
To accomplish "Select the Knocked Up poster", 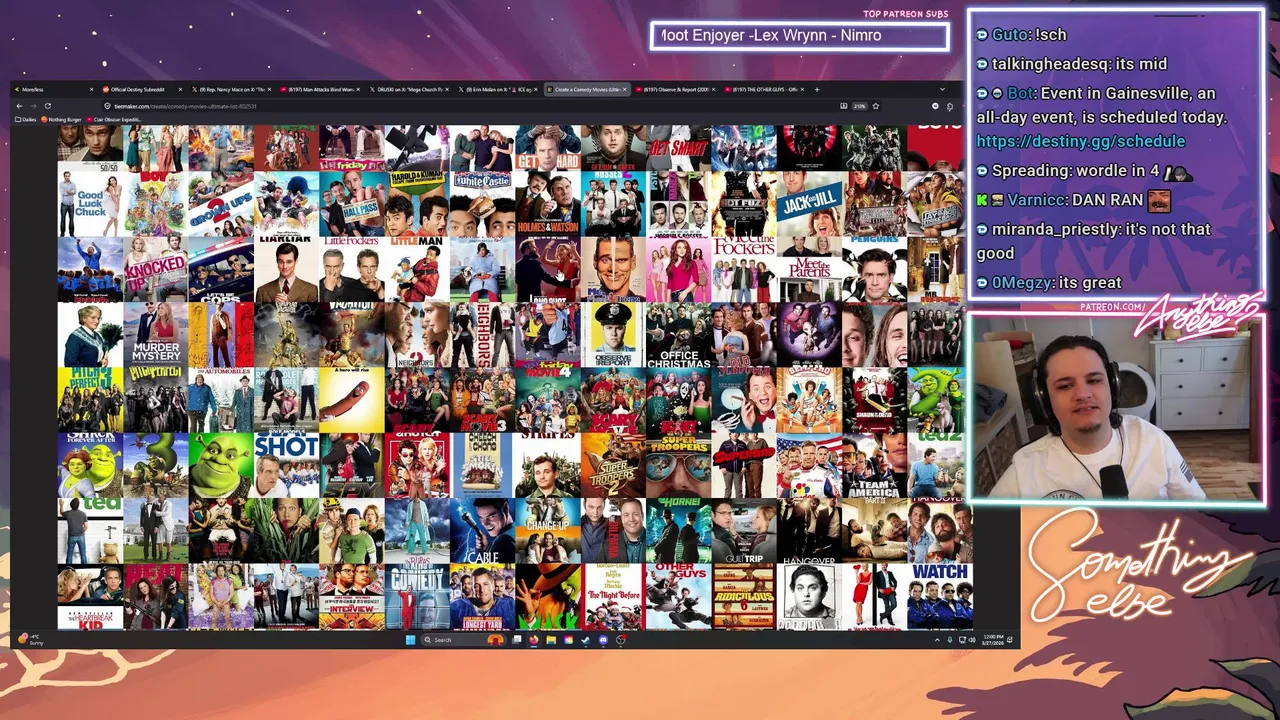I will 155,269.
